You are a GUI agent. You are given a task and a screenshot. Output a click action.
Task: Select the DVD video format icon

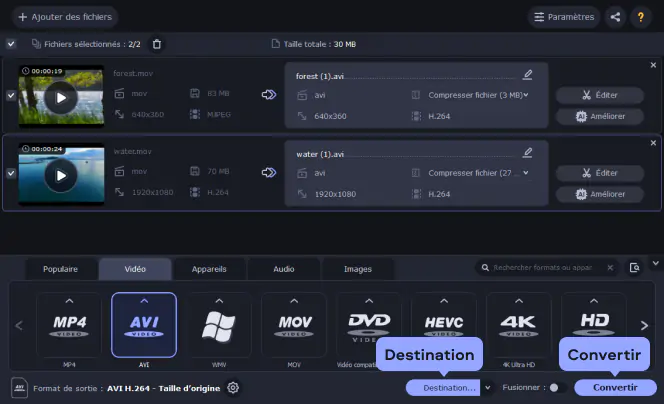pos(369,325)
